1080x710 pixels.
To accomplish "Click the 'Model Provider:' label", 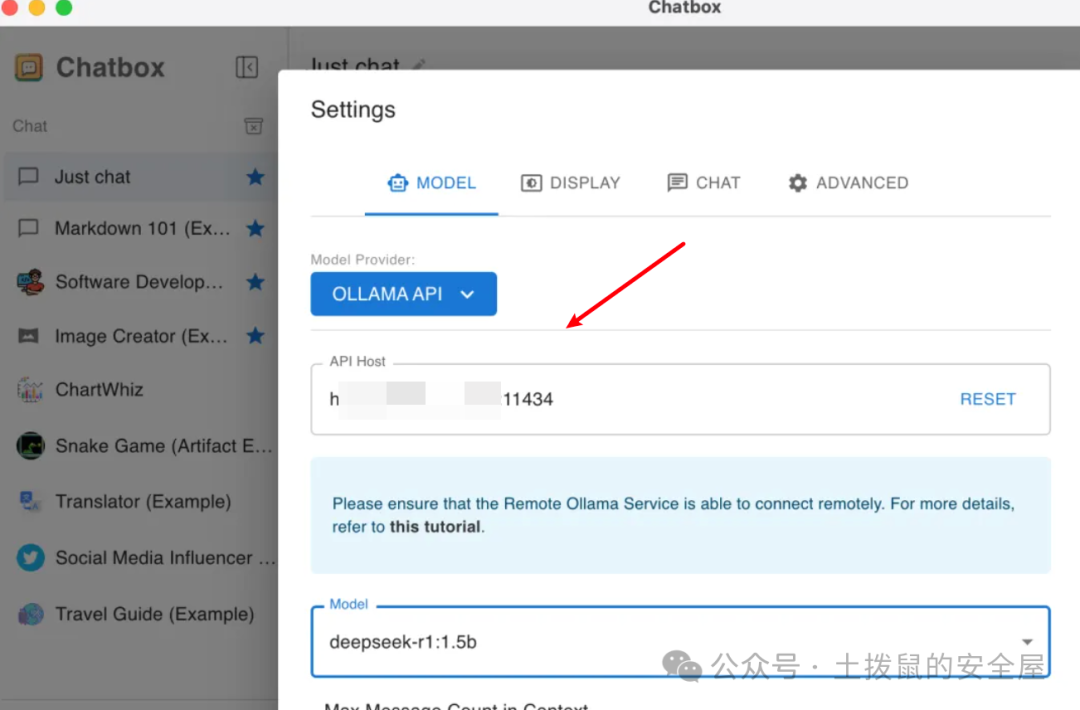I will pos(362,260).
